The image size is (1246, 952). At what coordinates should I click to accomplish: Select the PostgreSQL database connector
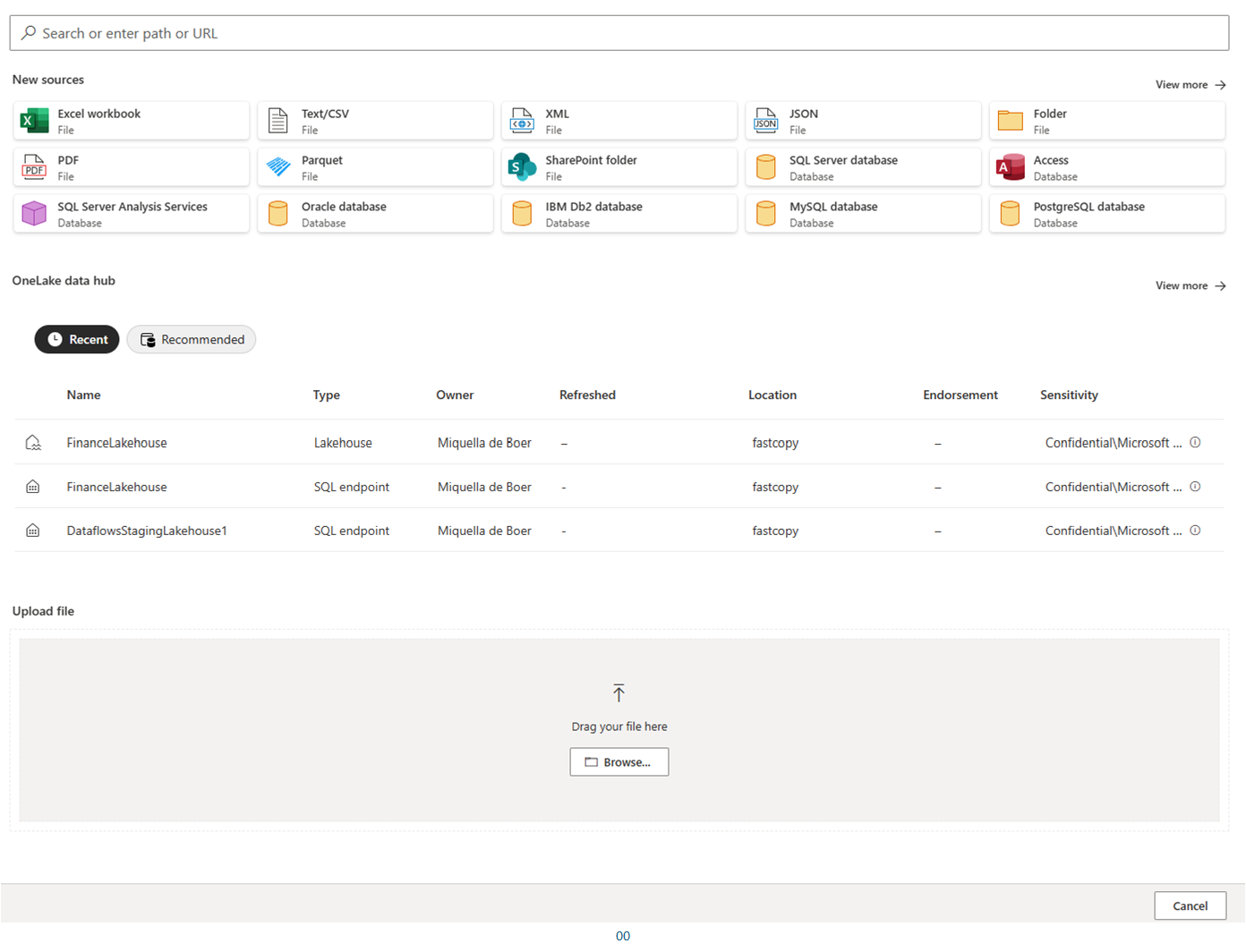pos(1106,213)
